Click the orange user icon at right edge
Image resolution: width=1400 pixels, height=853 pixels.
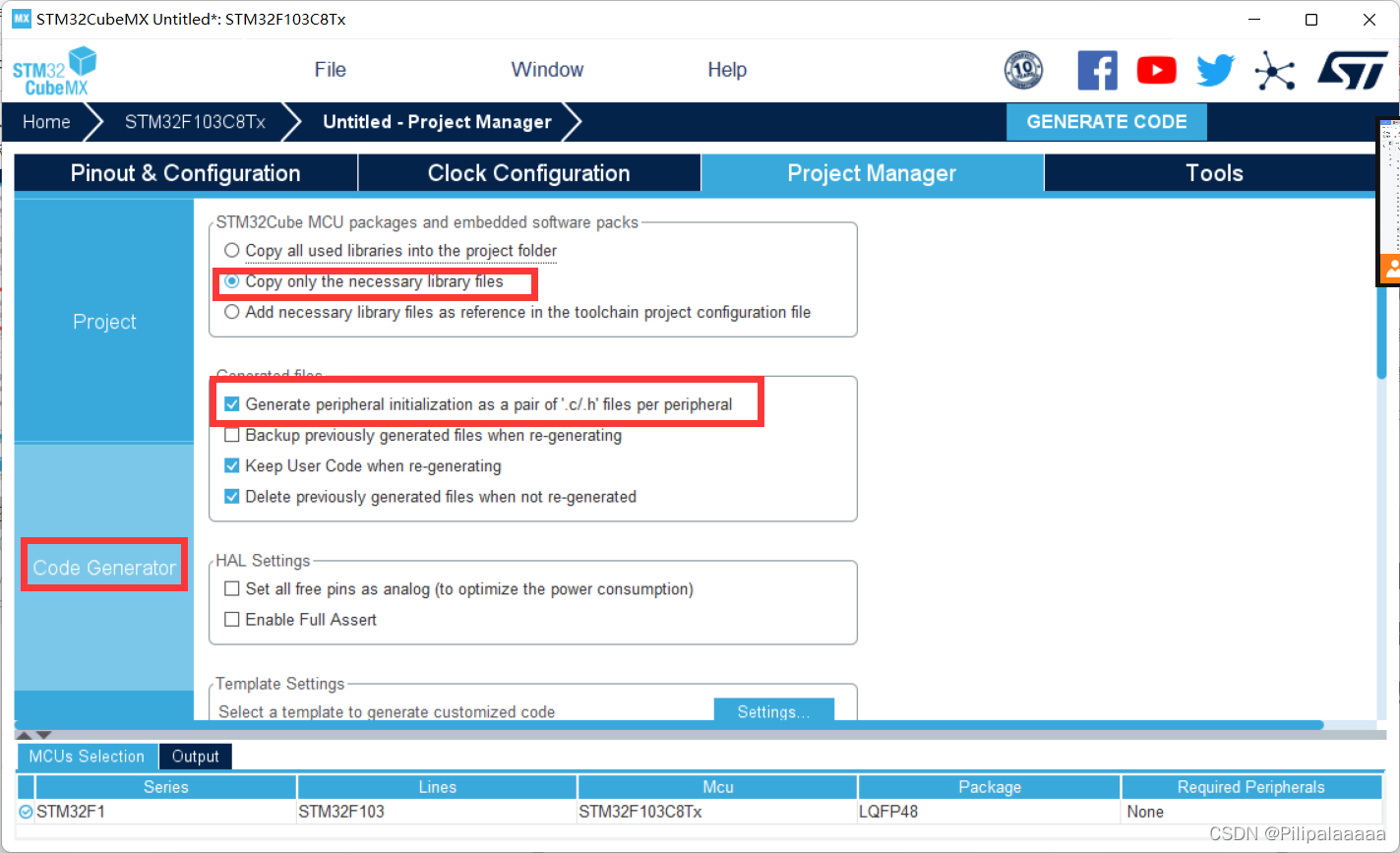tap(1390, 269)
